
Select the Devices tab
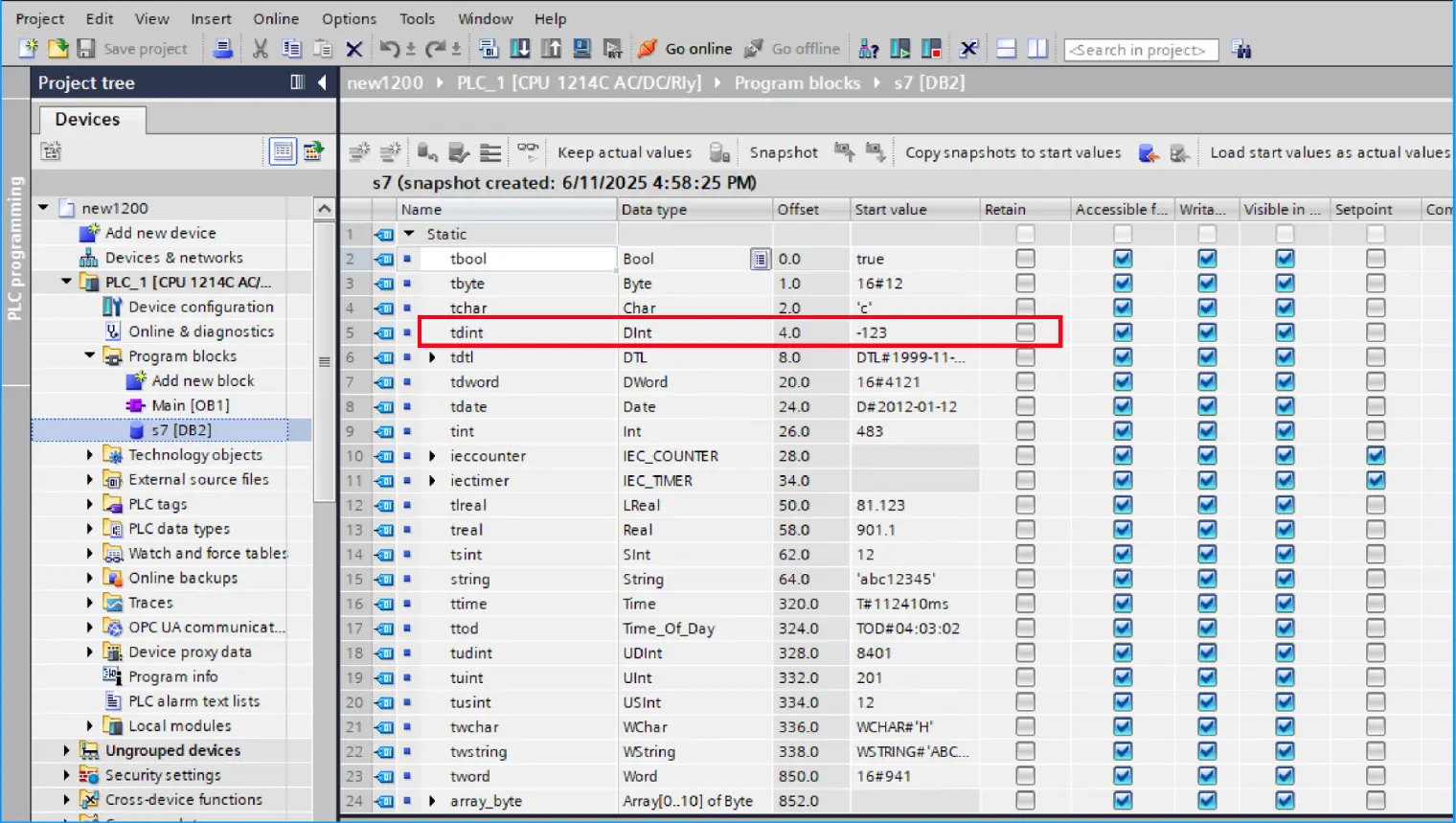pos(88,120)
